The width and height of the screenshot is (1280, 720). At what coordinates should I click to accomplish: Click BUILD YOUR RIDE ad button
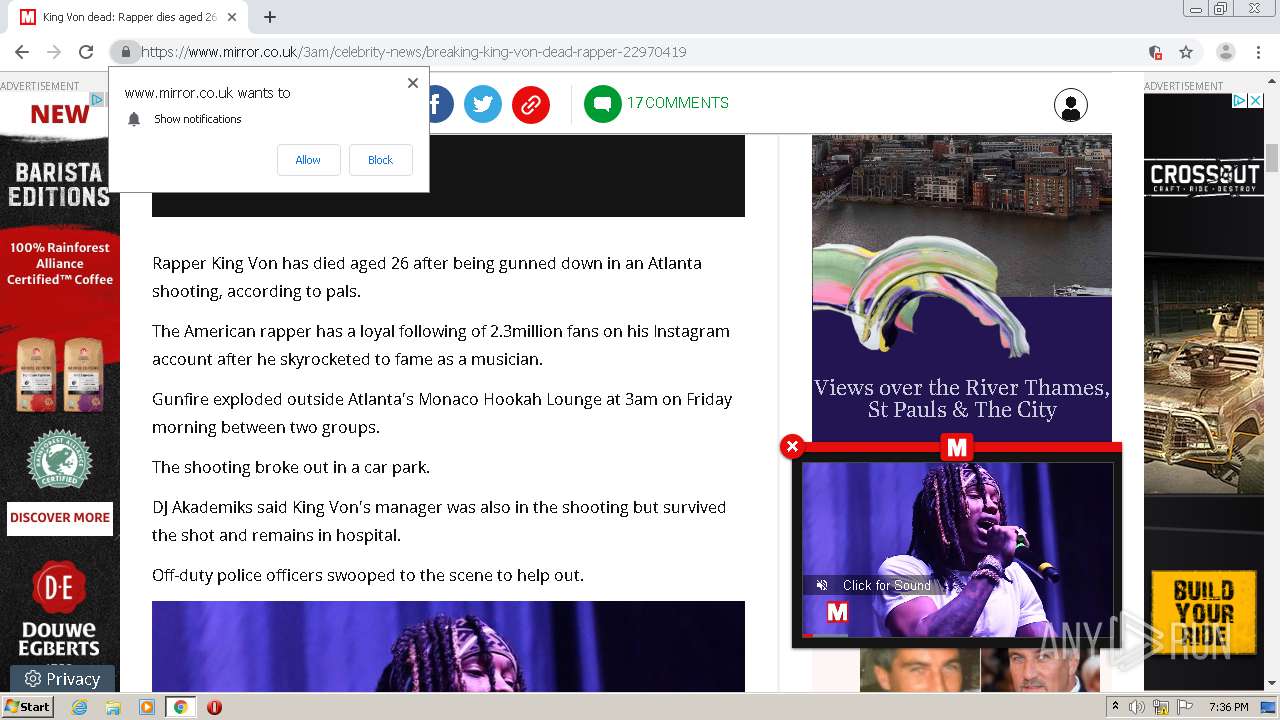pyautogui.click(x=1203, y=612)
